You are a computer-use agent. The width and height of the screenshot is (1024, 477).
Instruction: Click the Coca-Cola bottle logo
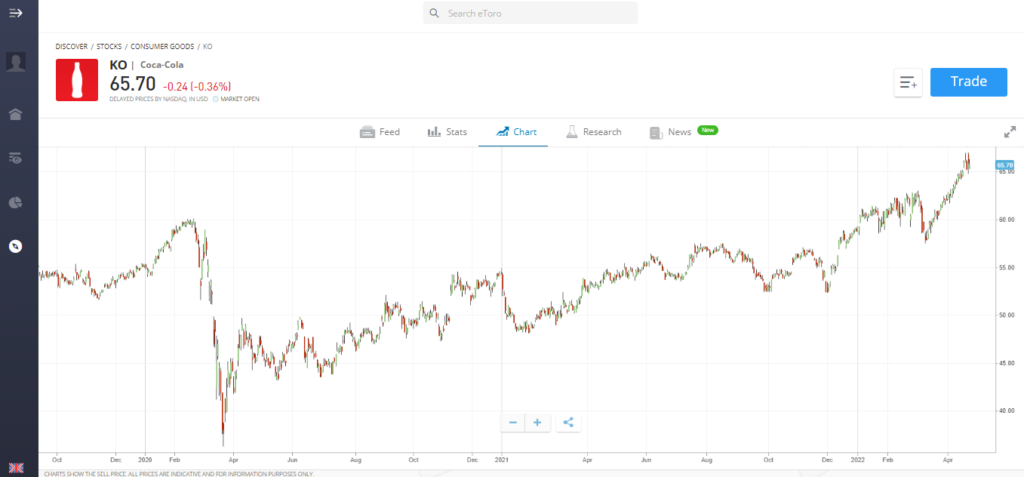(76, 80)
